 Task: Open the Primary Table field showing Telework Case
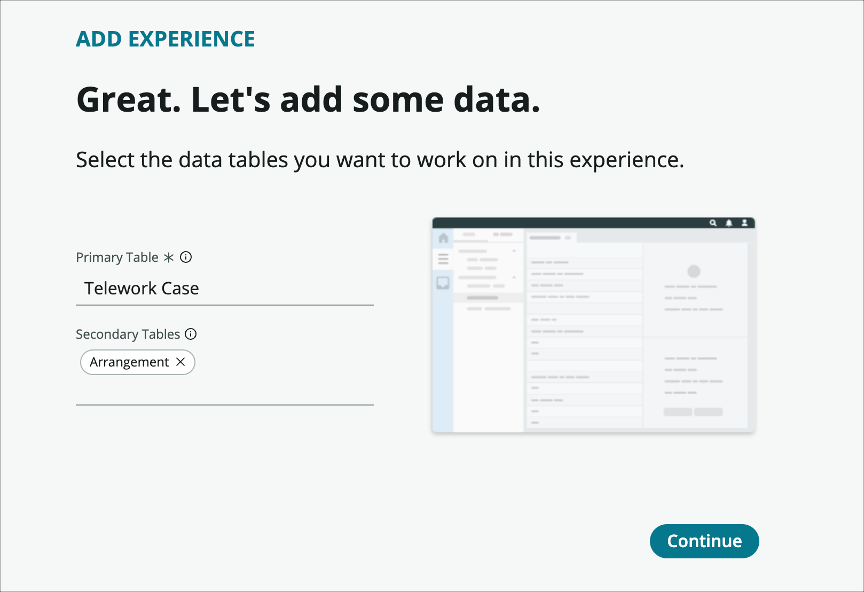coord(225,289)
